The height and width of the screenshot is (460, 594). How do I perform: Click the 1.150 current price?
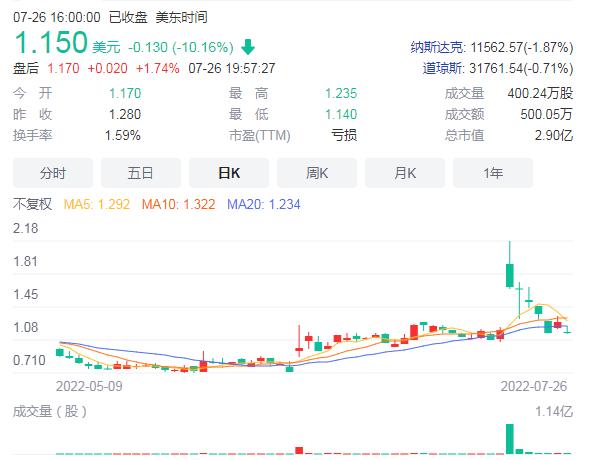(x=51, y=42)
